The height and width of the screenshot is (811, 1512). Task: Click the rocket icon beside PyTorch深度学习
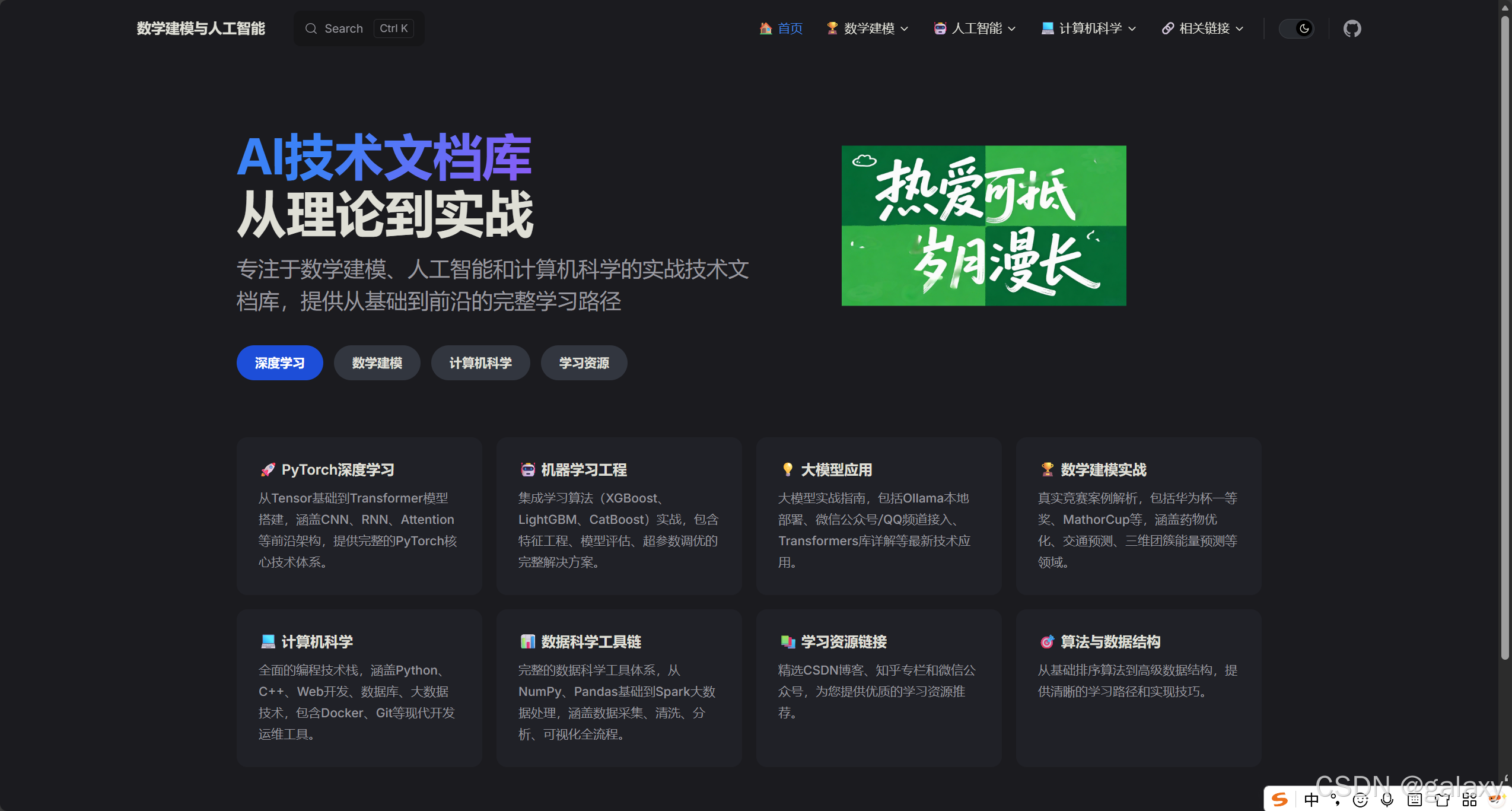pos(268,470)
